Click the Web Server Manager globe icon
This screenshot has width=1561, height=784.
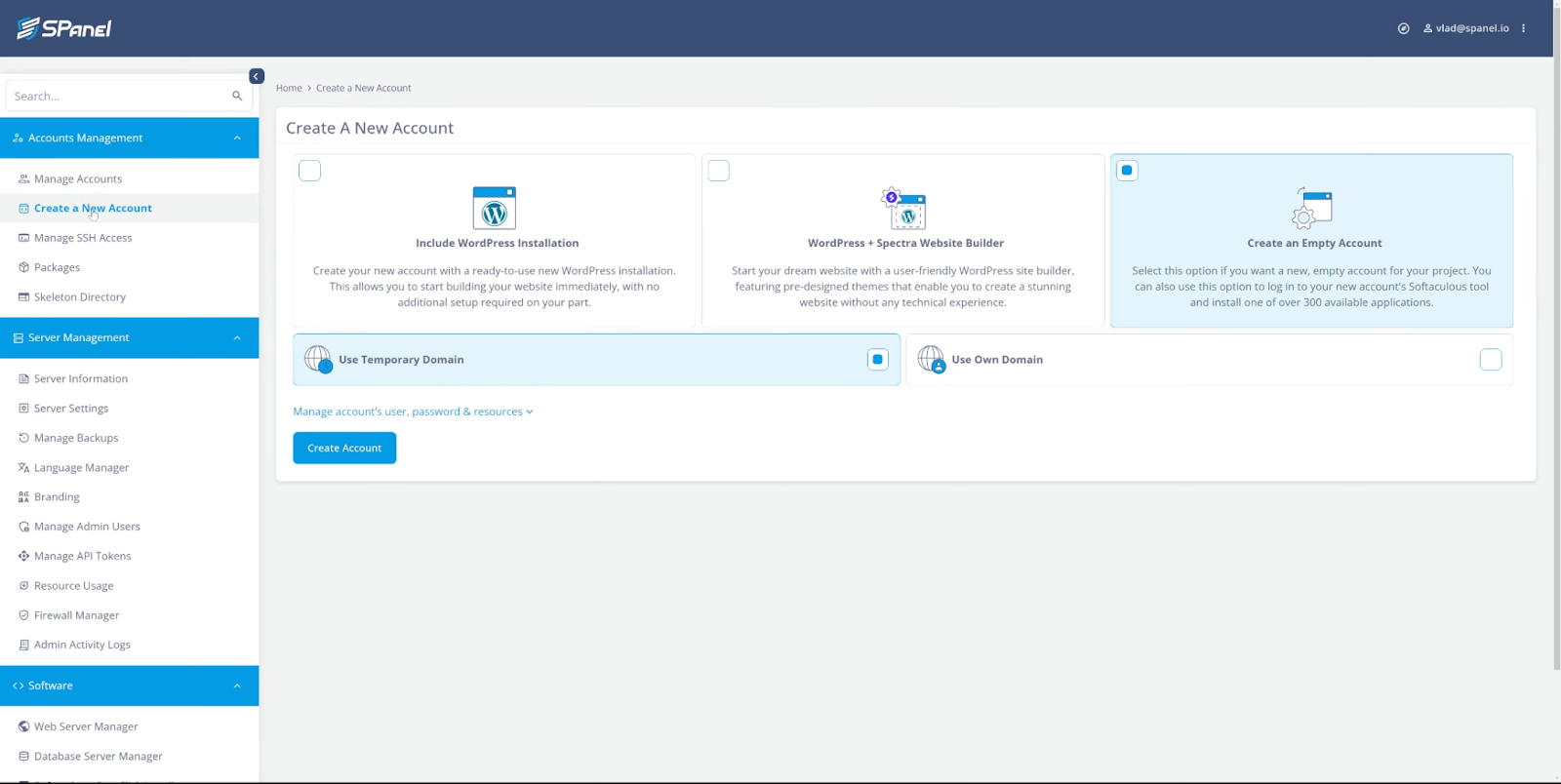tap(23, 726)
